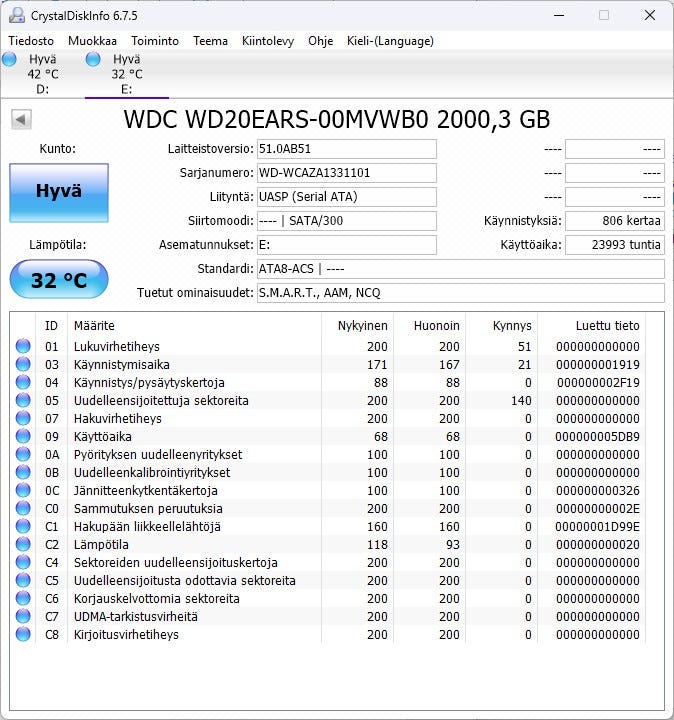Select the Käynnistymisaika attribute name
Screen dimensions: 674x720
[122, 365]
